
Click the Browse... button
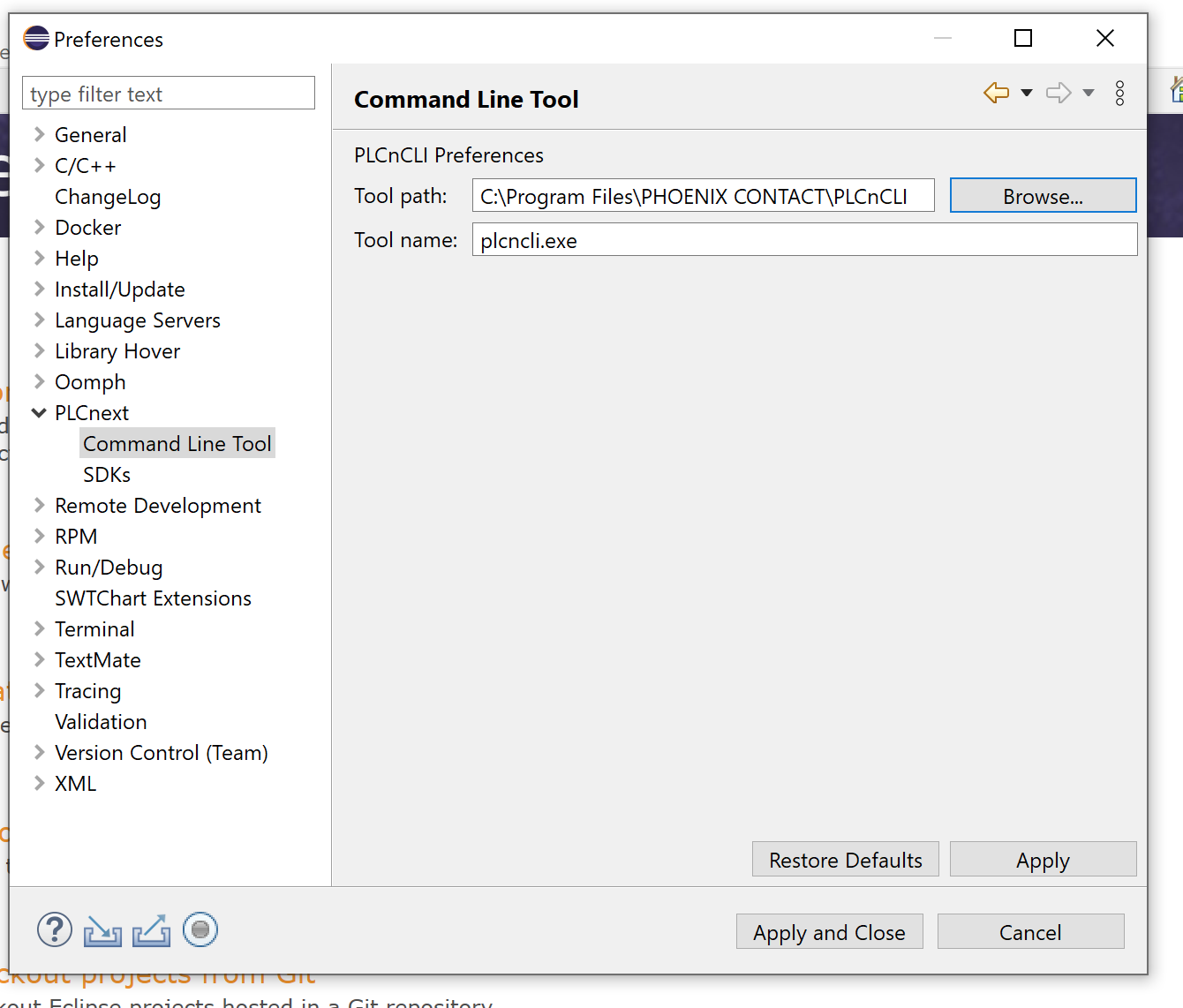(x=1043, y=196)
